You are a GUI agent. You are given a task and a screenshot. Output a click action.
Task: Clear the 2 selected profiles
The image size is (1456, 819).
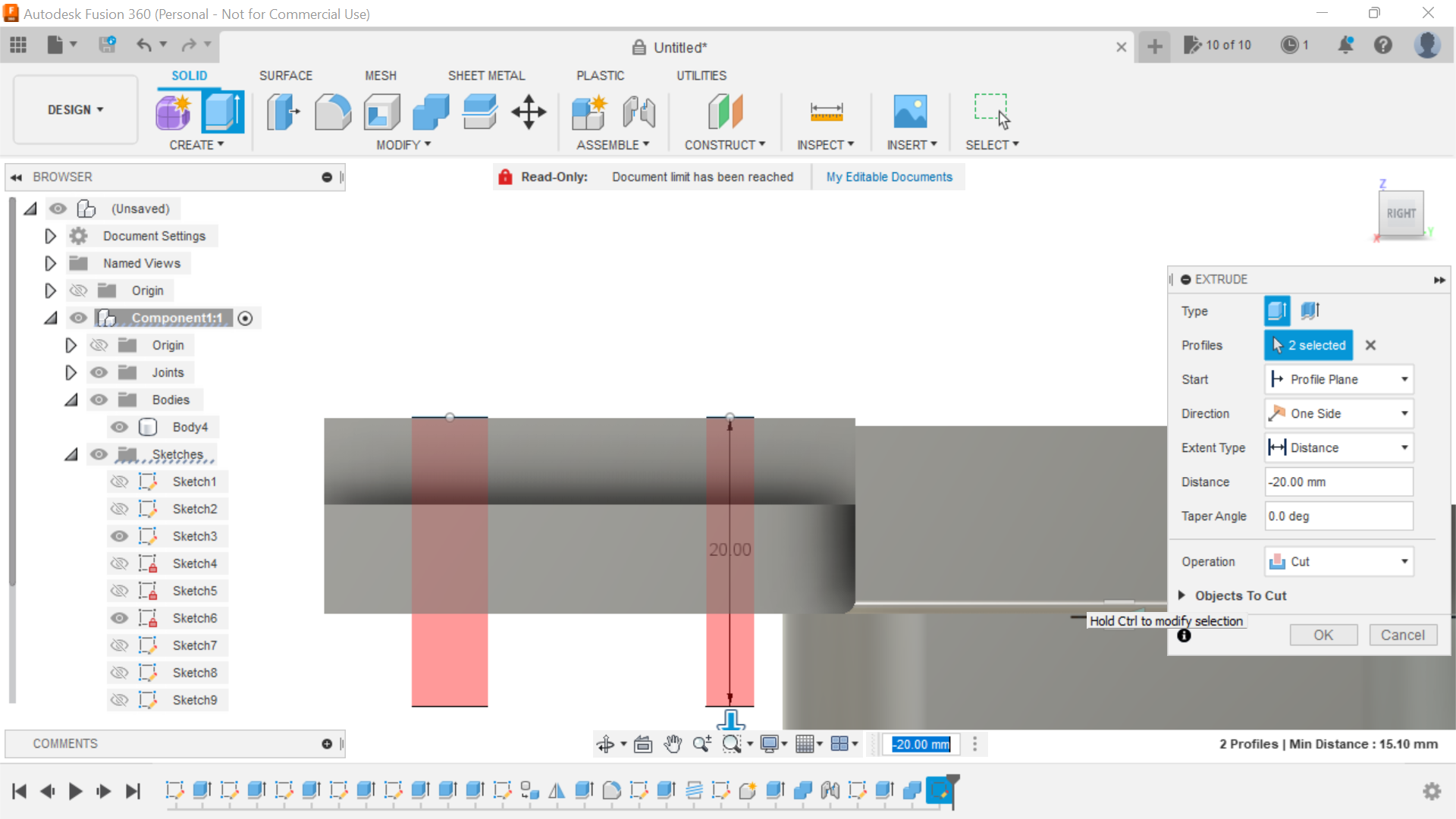pos(1370,345)
